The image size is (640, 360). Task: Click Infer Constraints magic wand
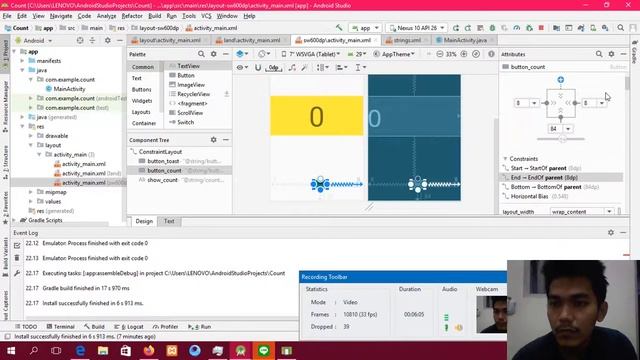[x=304, y=67]
